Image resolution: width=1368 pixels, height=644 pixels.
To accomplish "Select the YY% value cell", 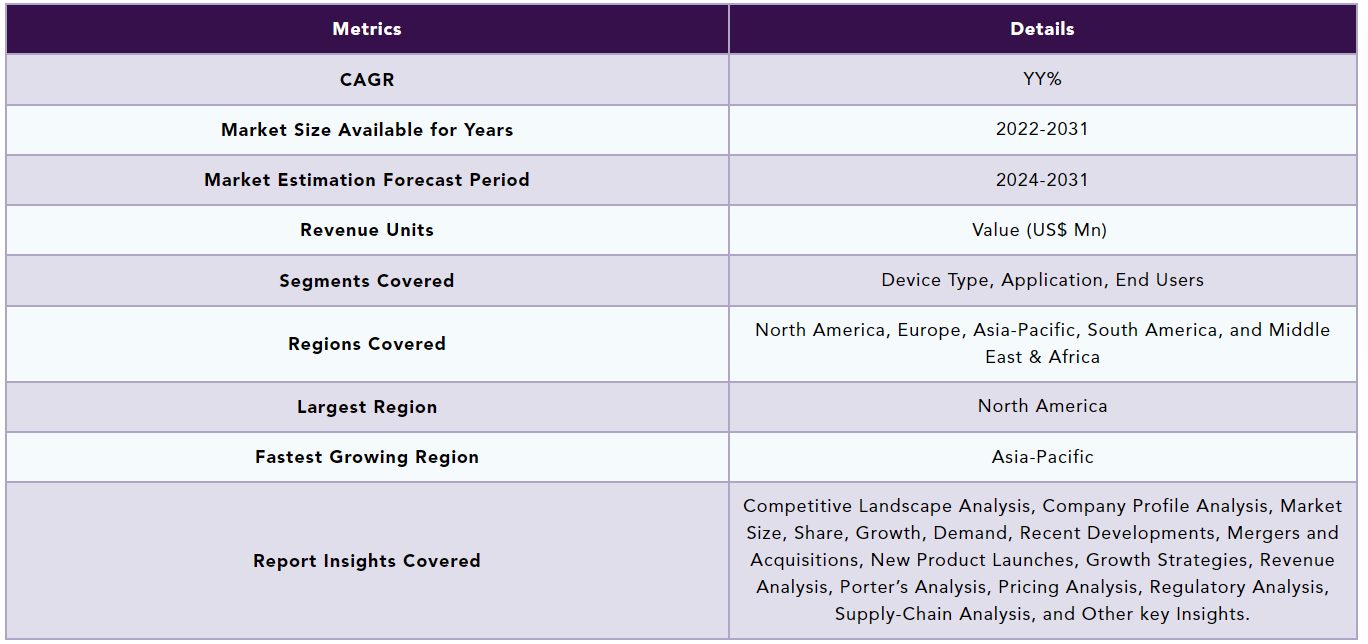I will [1042, 80].
